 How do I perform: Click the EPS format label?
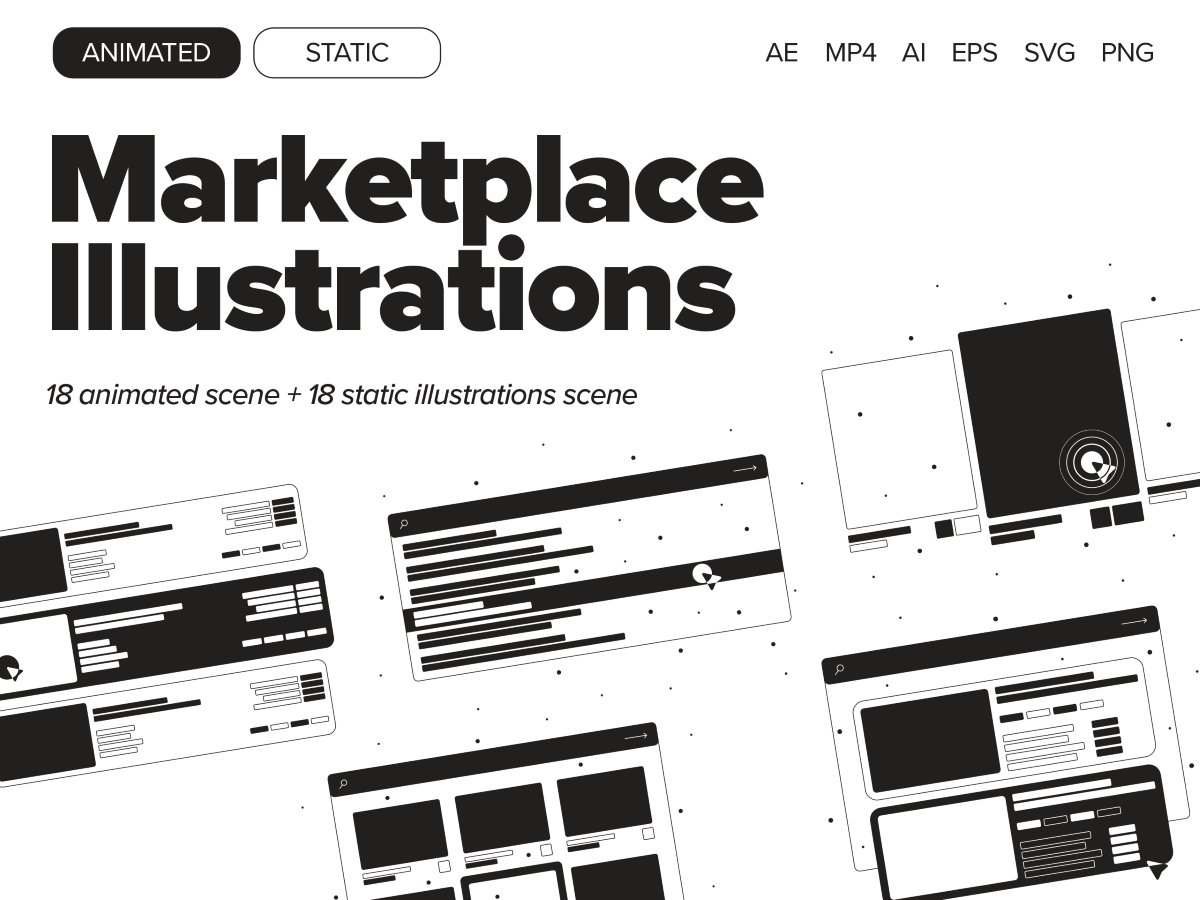click(x=974, y=53)
